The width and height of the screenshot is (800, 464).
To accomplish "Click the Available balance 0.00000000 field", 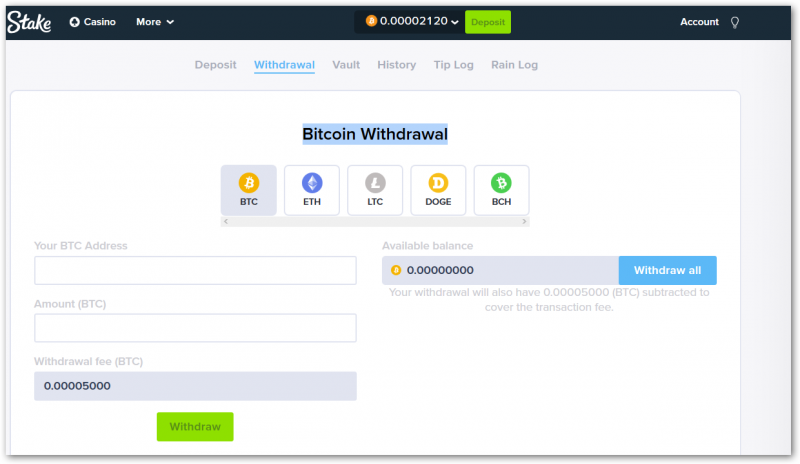I will (x=501, y=271).
